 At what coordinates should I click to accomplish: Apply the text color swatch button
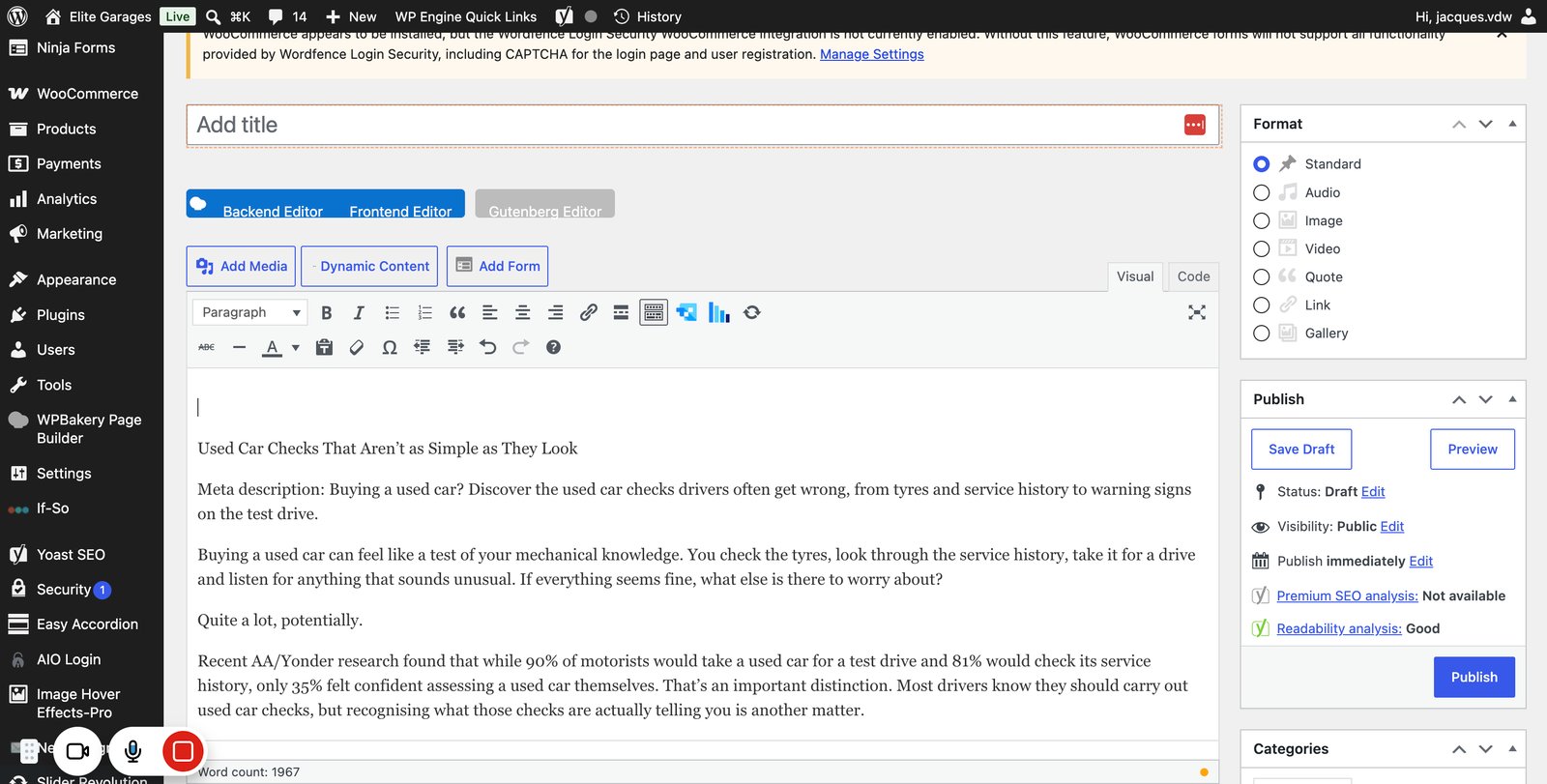(x=273, y=347)
